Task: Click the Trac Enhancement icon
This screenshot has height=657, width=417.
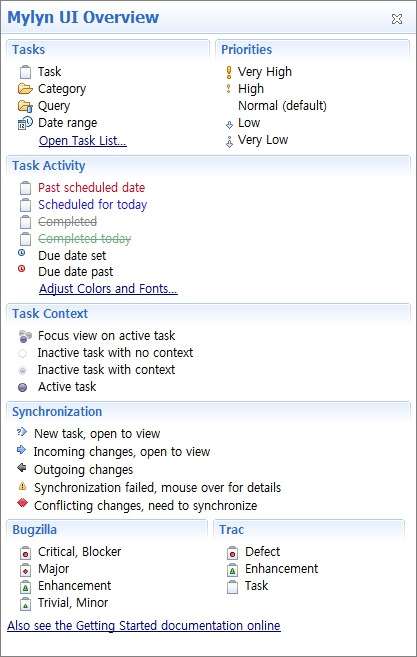Action: click(x=232, y=570)
